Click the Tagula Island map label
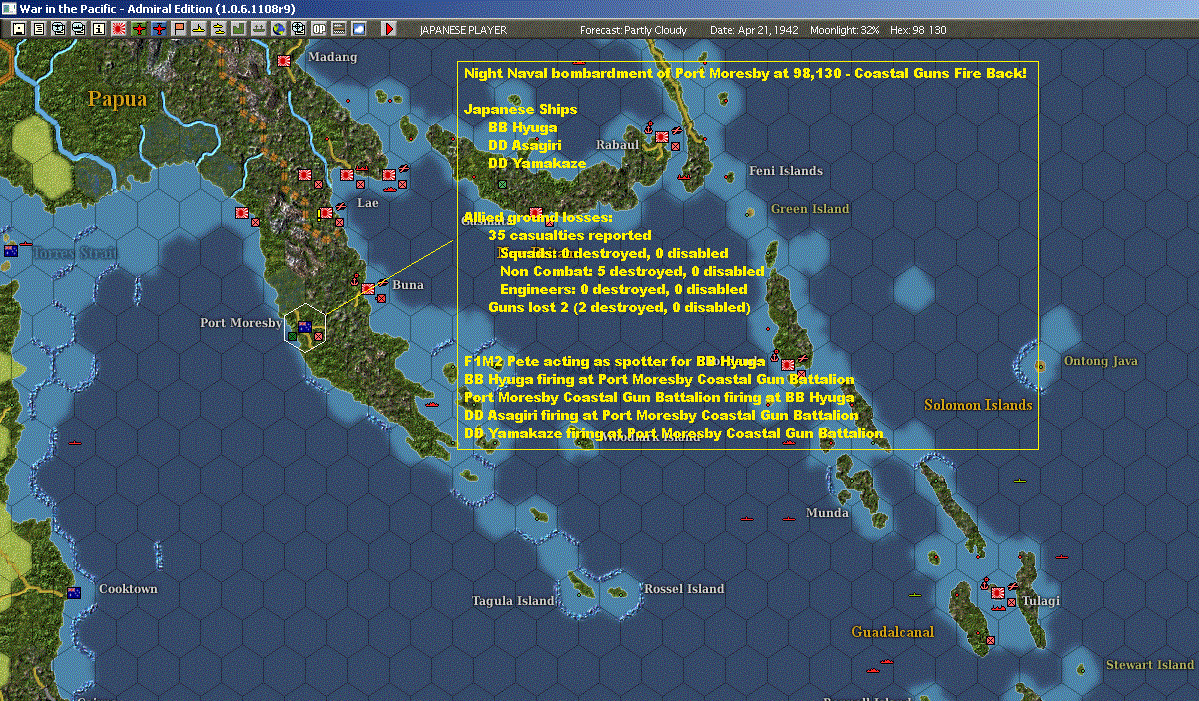This screenshot has height=701, width=1199. (x=513, y=601)
